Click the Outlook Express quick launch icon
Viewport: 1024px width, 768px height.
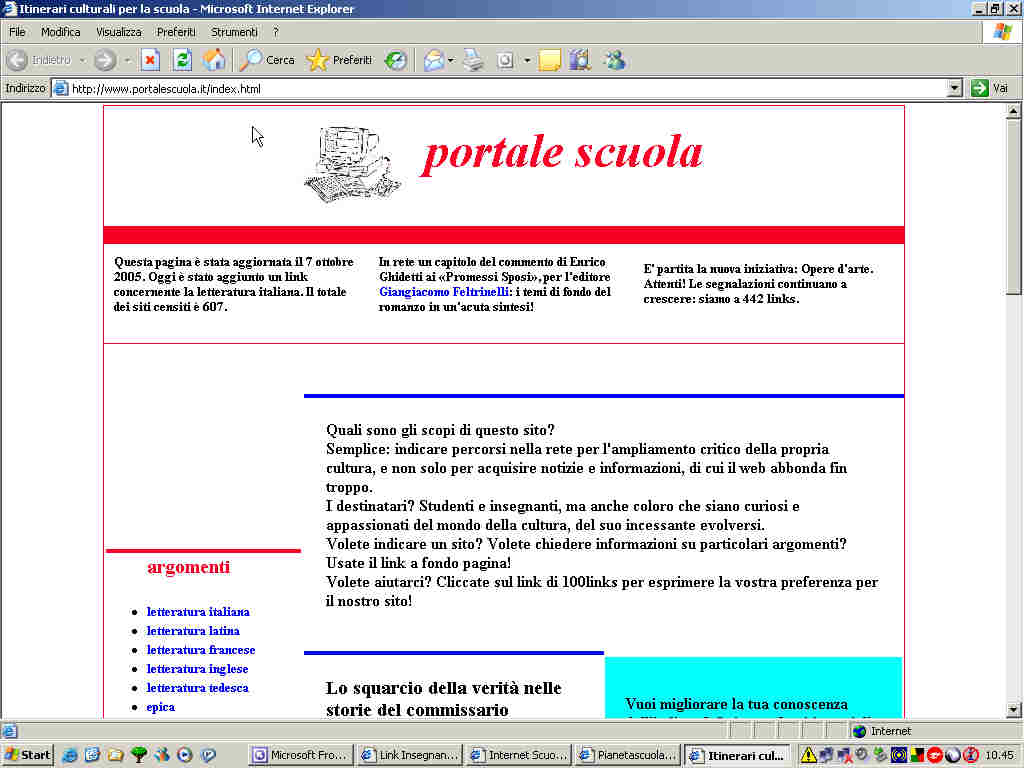pyautogui.click(x=92, y=755)
